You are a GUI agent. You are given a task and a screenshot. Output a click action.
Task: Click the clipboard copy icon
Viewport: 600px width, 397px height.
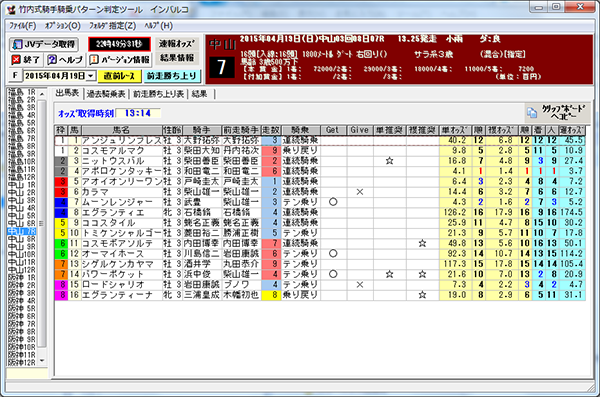532,113
